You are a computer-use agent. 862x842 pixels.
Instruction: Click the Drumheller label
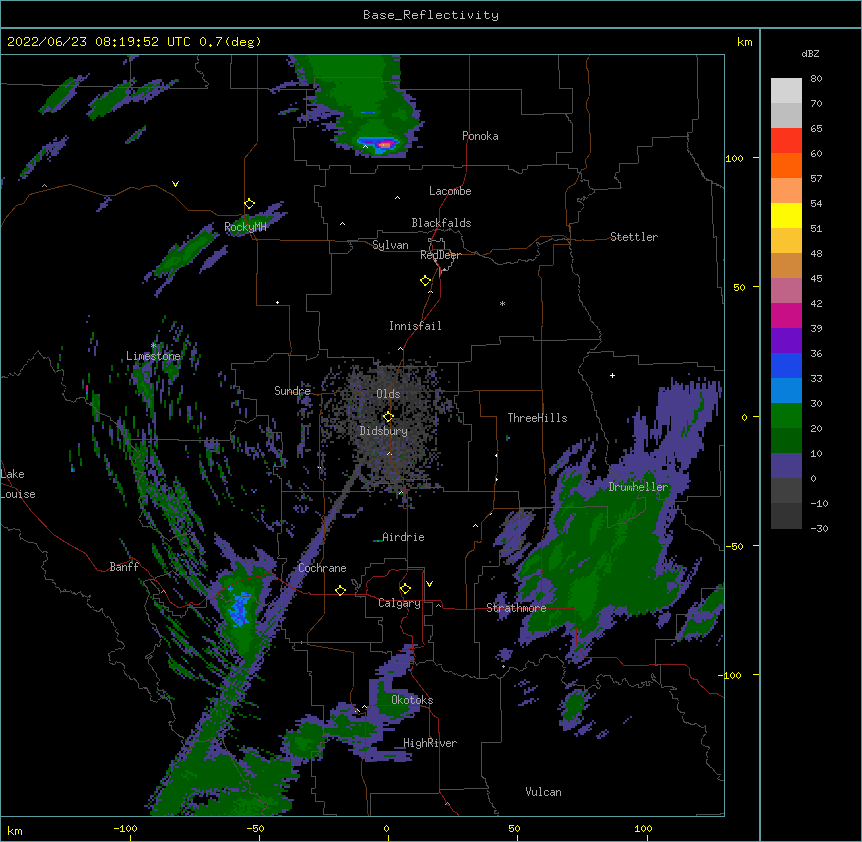coord(638,487)
